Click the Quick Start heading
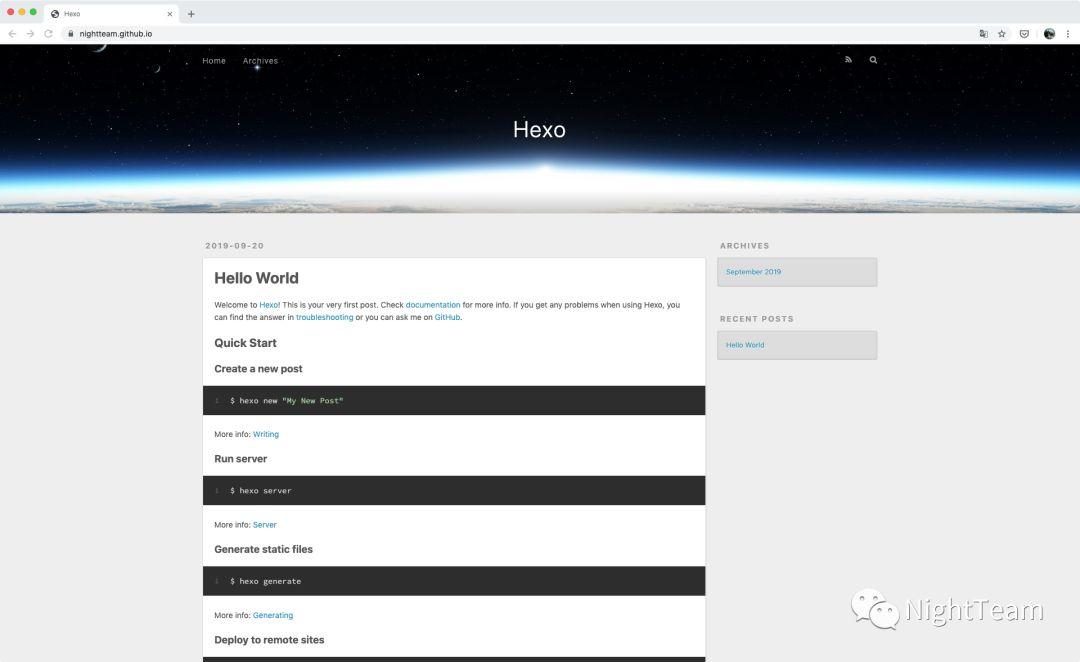Screen dimensions: 1080x662 245,343
